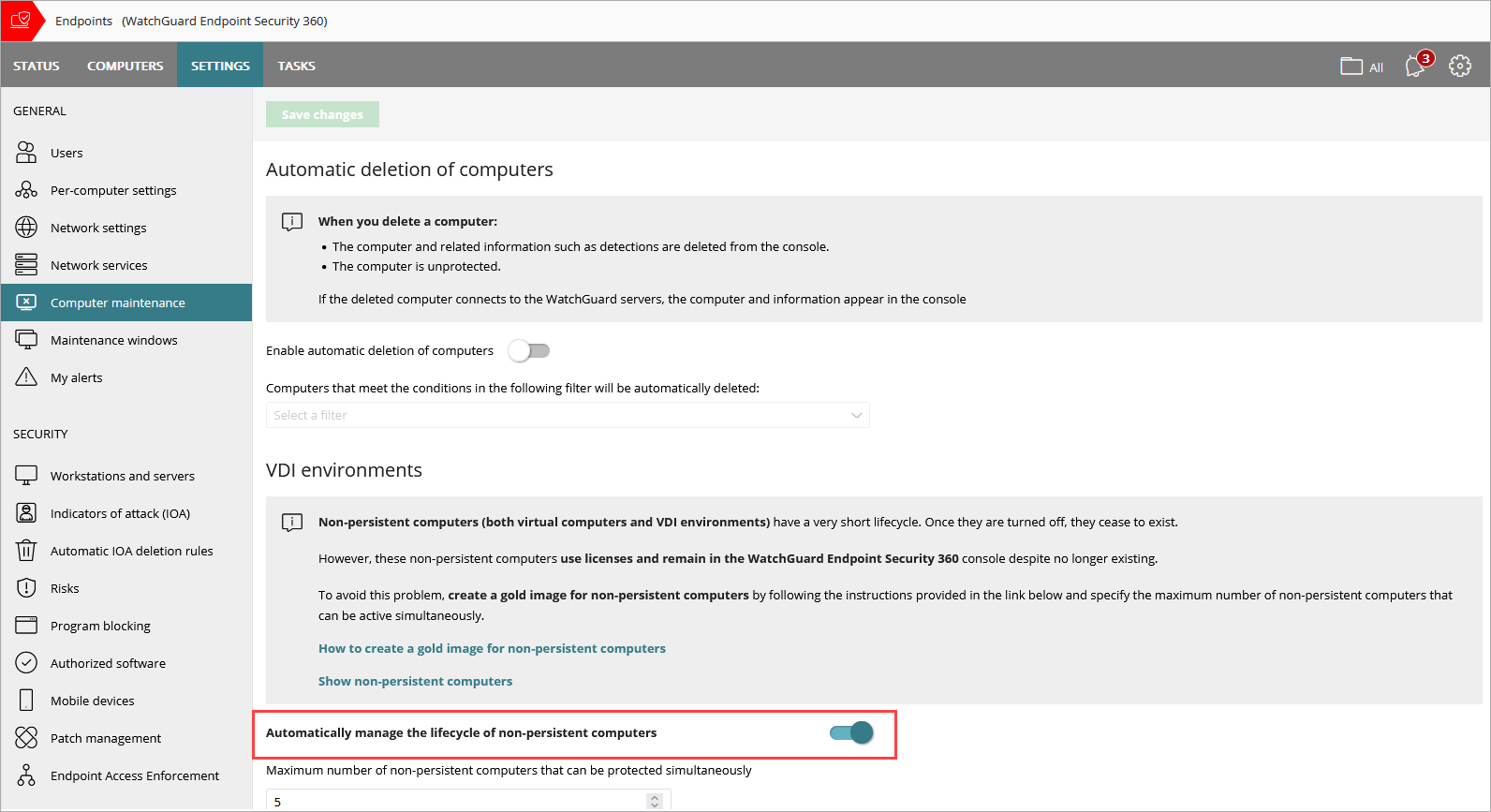Click the Mobile devices phone icon

[26, 701]
